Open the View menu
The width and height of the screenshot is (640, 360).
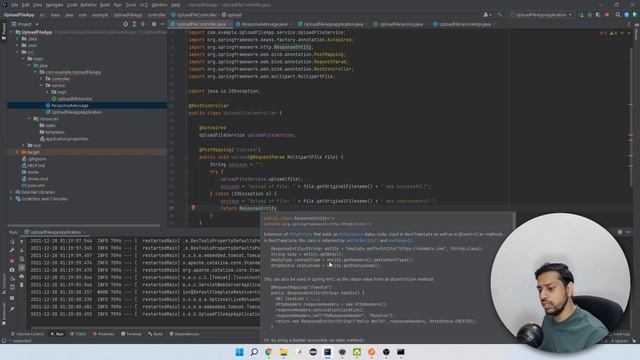click(x=37, y=5)
